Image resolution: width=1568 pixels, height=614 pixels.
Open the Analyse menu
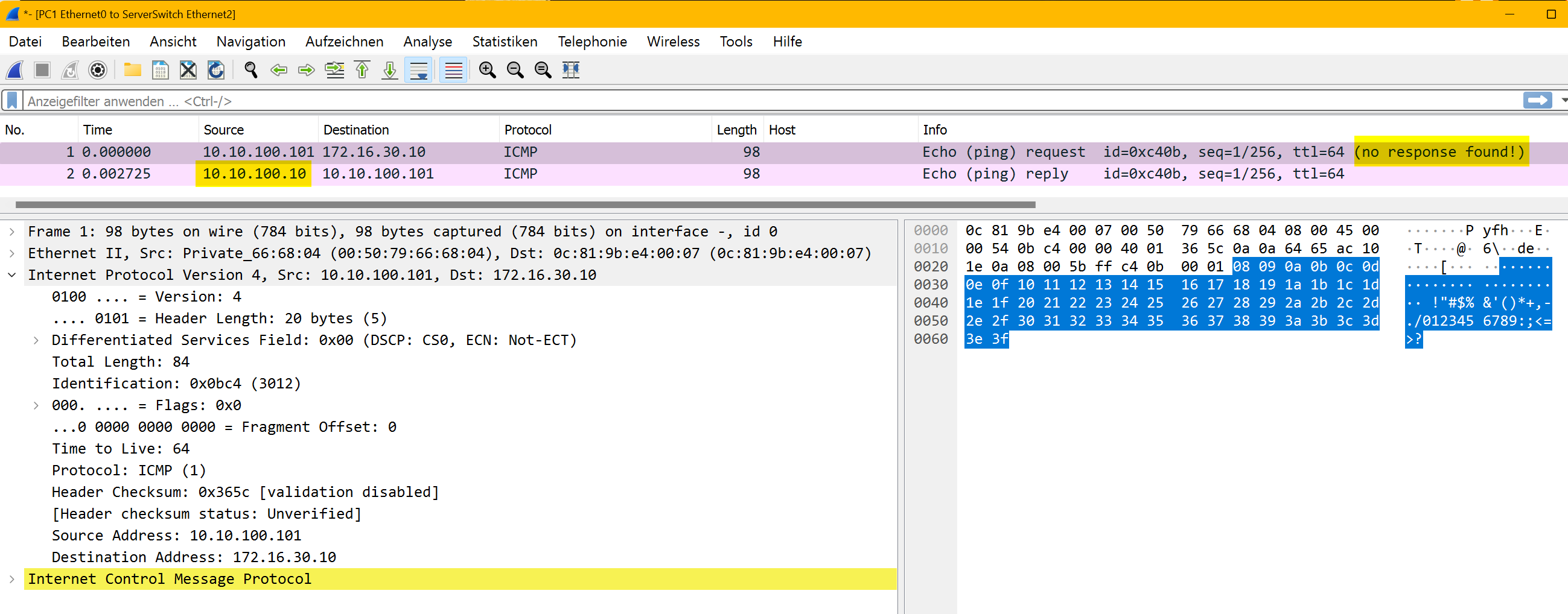427,42
